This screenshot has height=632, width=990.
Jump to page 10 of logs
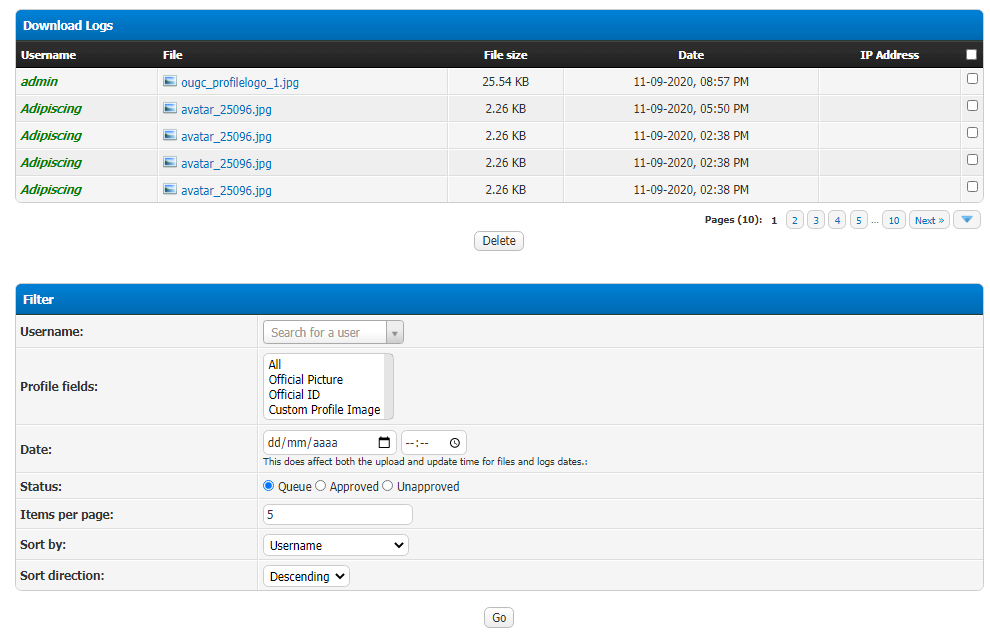point(893,220)
